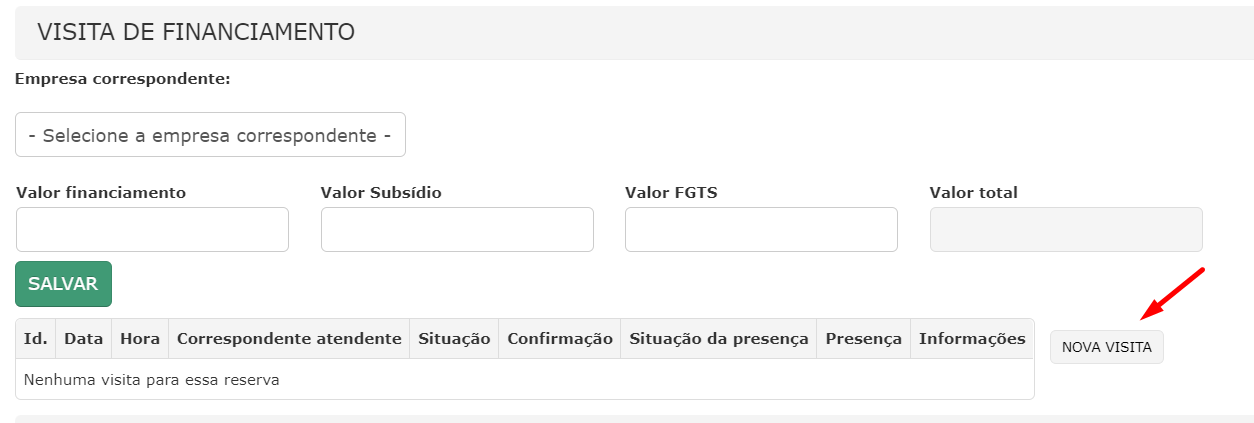Click the Presença column header

(864, 339)
